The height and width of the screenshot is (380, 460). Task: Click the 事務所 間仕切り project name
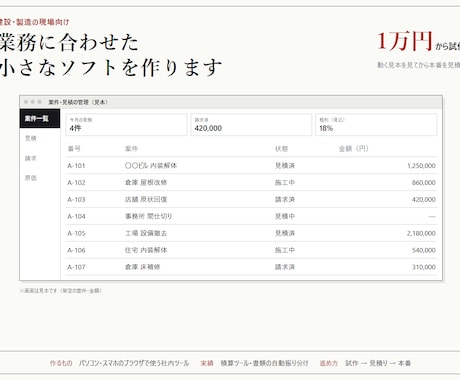(148, 216)
